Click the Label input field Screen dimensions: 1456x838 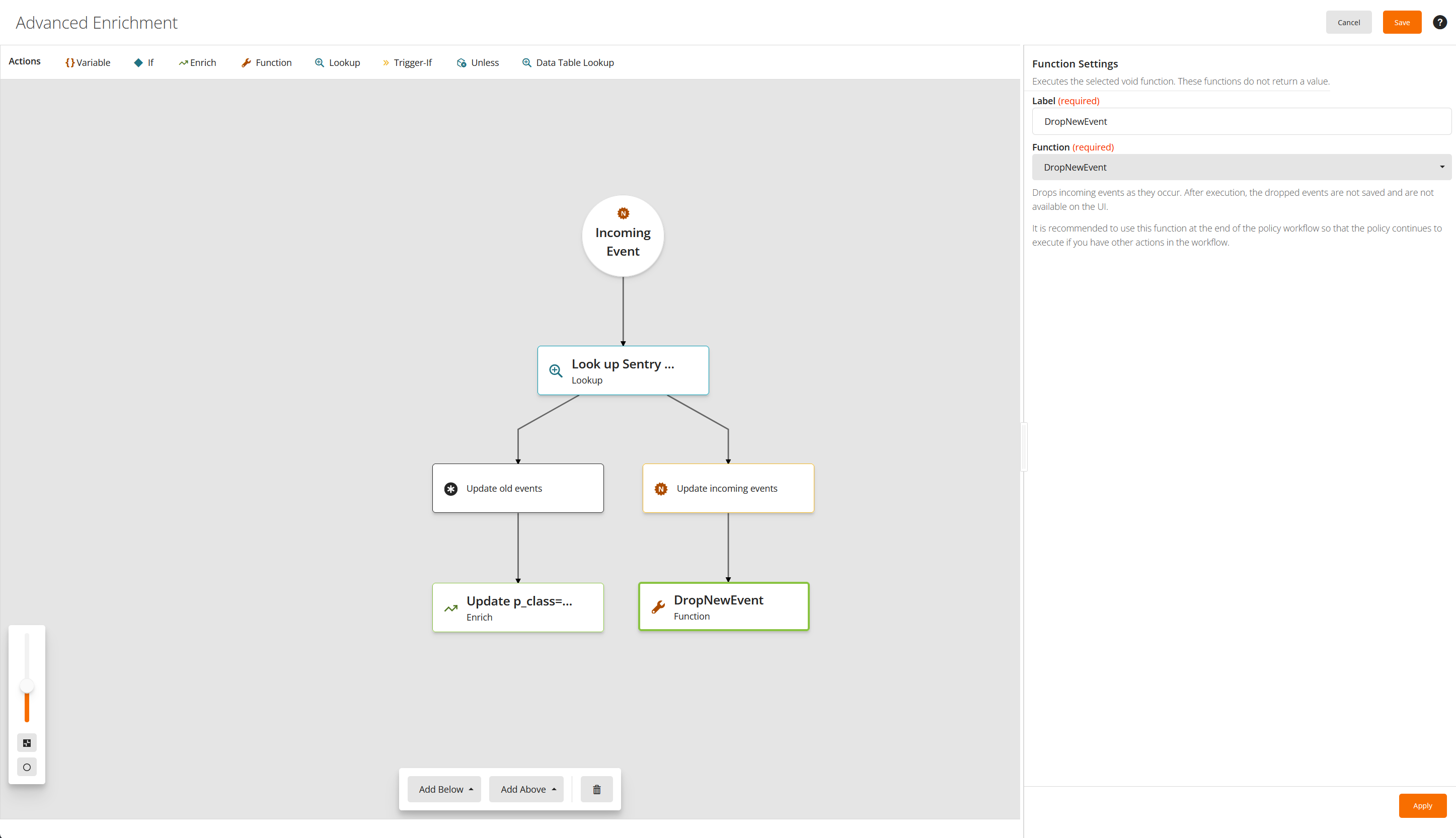[1241, 121]
